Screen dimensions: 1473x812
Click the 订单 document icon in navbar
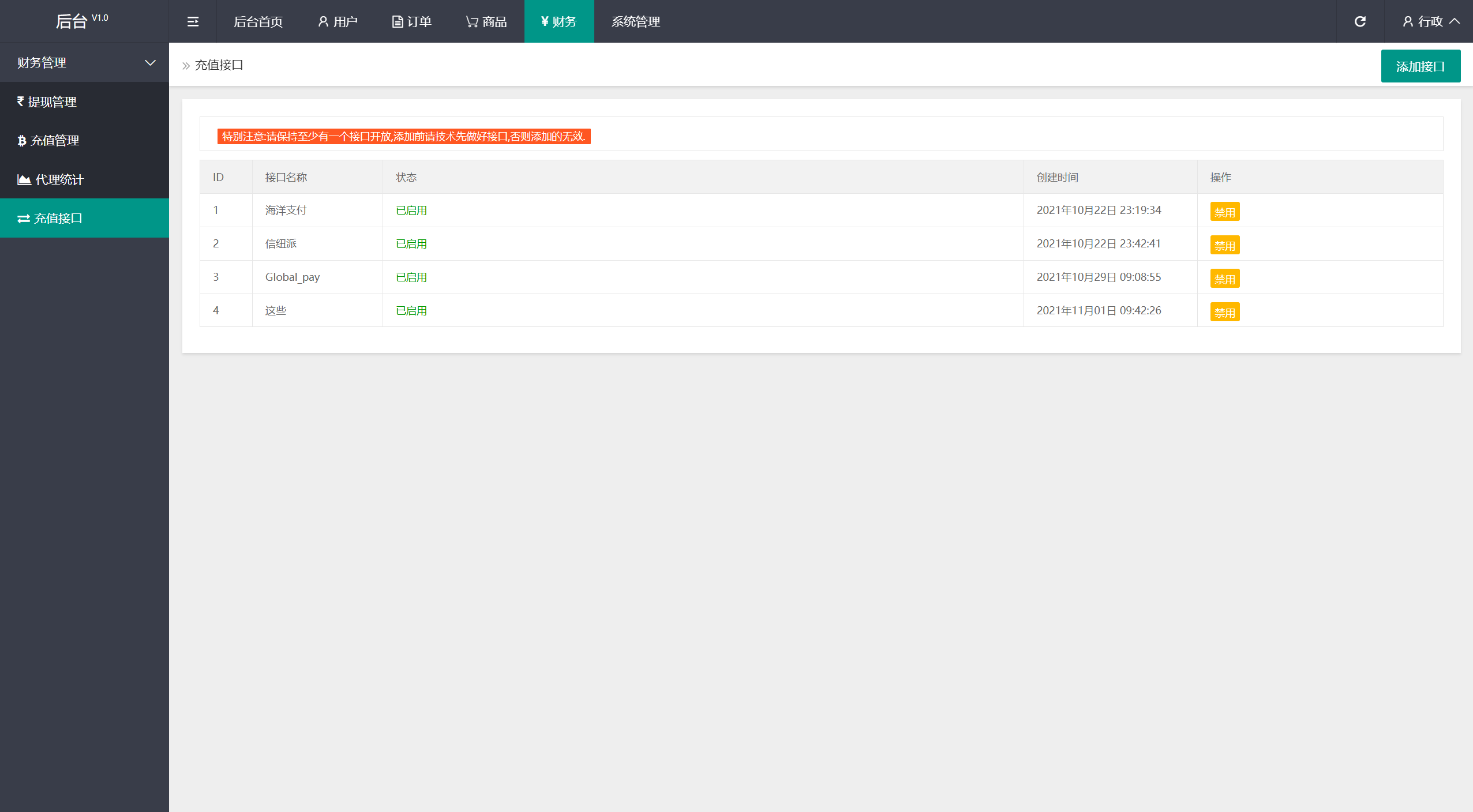pos(397,22)
